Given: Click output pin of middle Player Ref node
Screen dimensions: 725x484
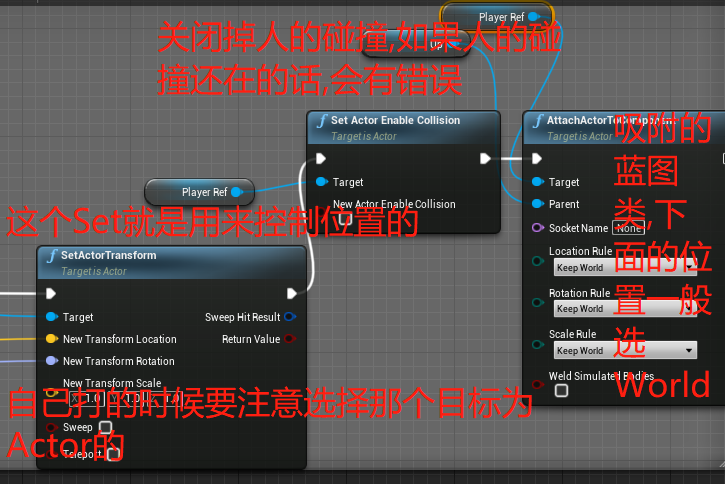Looking at the screenshot, I should click(x=237, y=192).
